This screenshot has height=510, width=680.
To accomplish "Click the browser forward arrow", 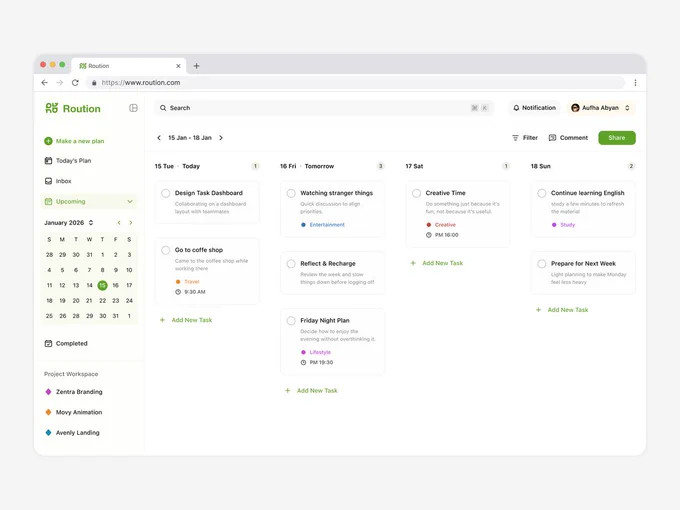I will [x=60, y=82].
